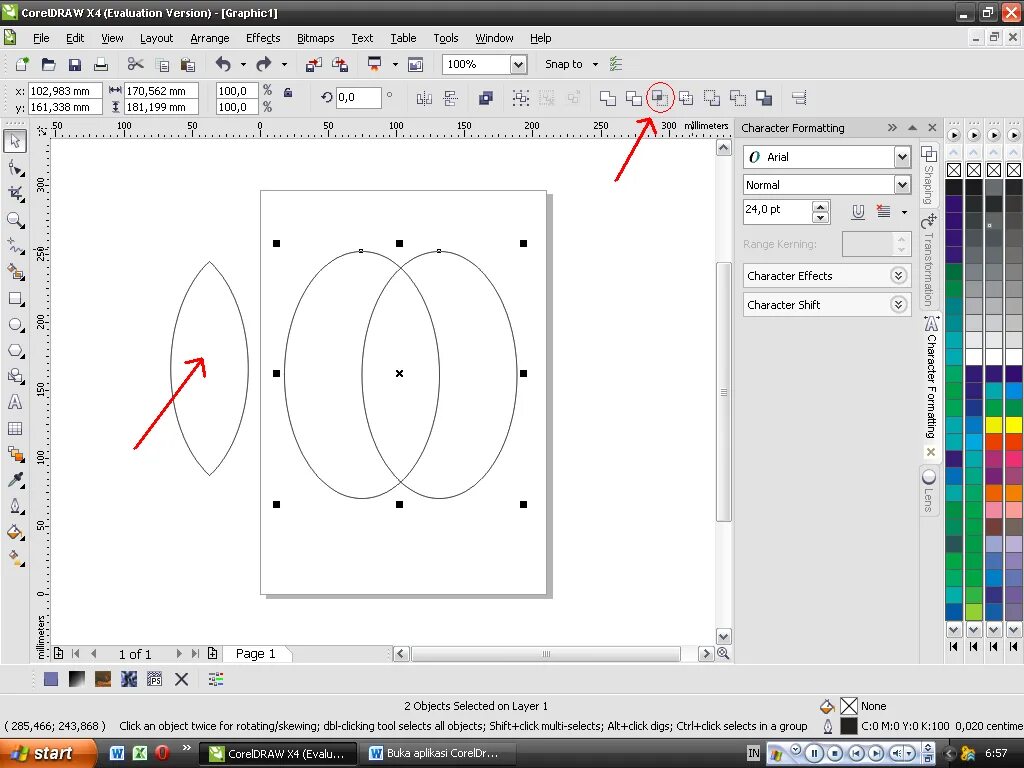Open the zoom level 100% dropdown

(519, 64)
